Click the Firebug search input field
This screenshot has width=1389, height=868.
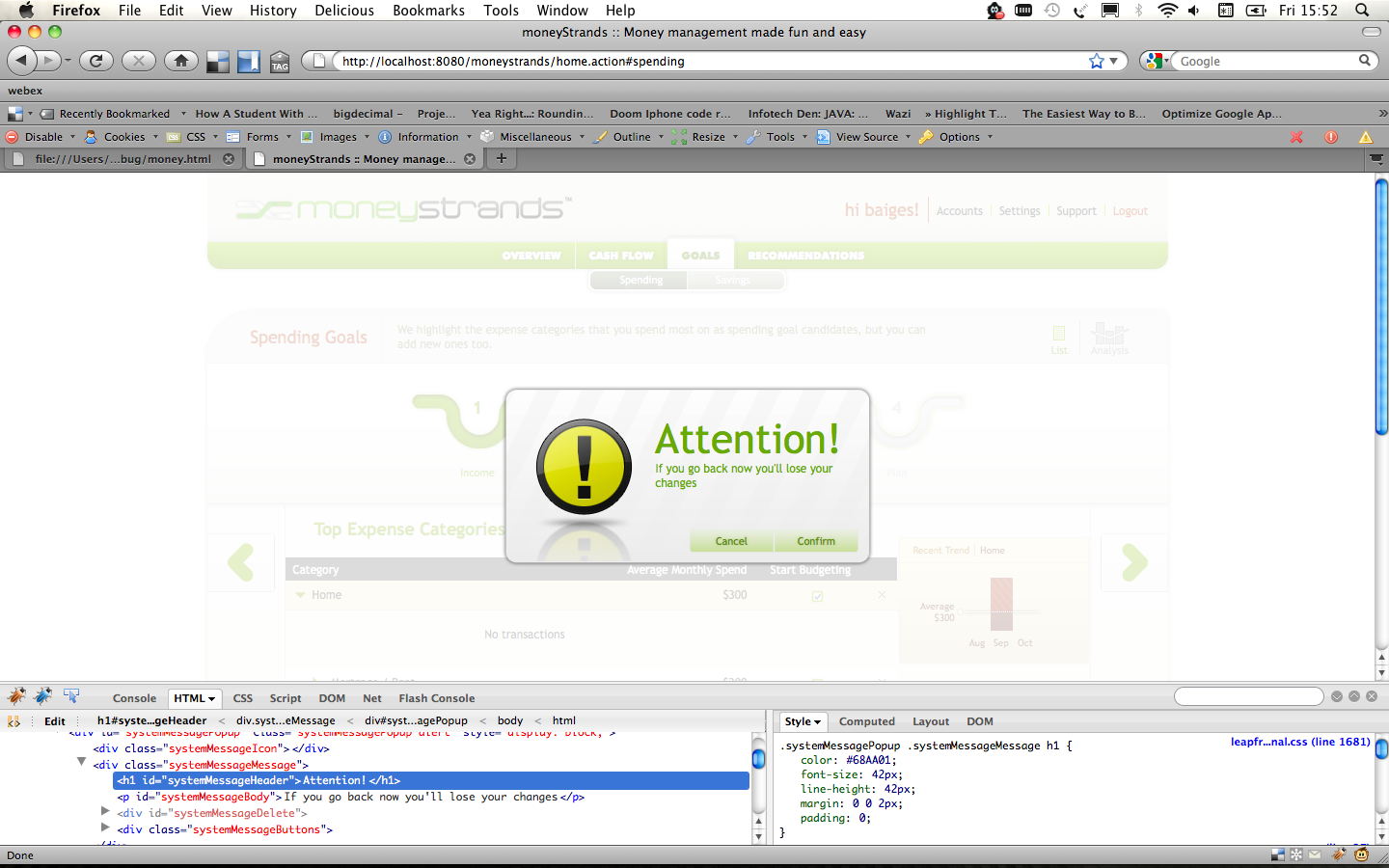pyautogui.click(x=1248, y=696)
